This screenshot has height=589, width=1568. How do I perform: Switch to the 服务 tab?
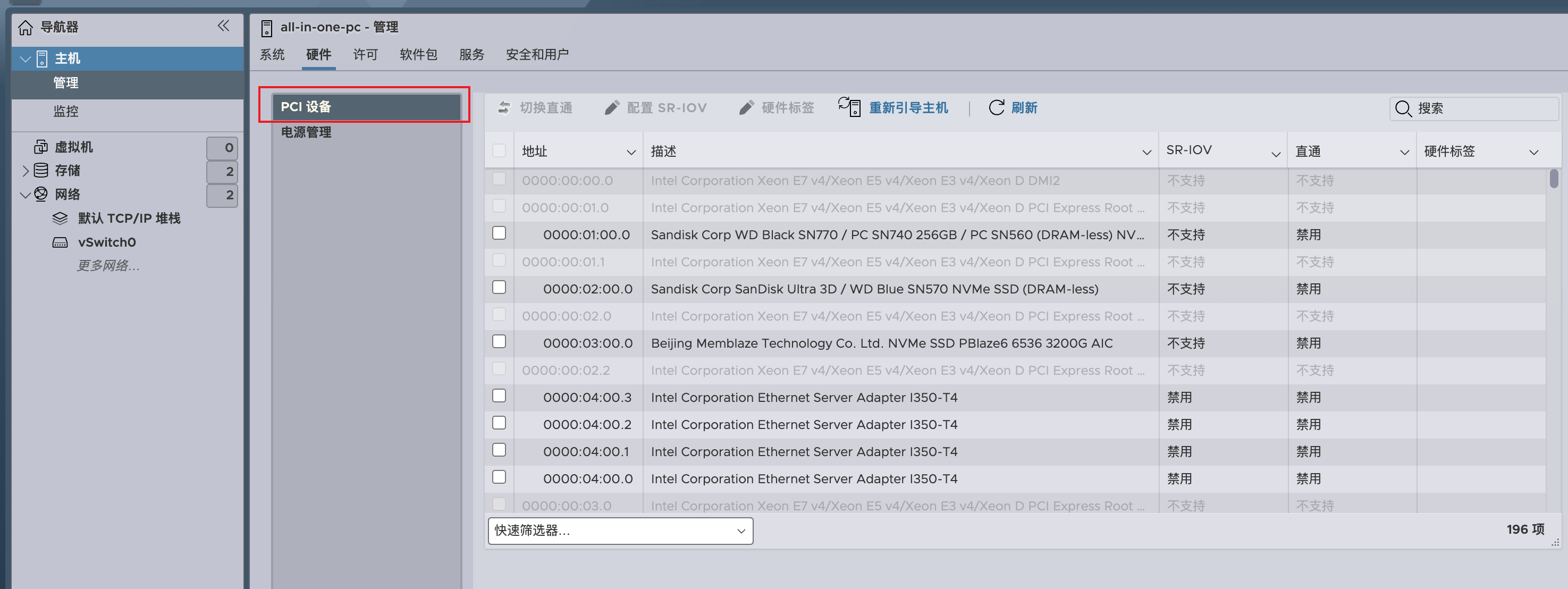click(472, 55)
